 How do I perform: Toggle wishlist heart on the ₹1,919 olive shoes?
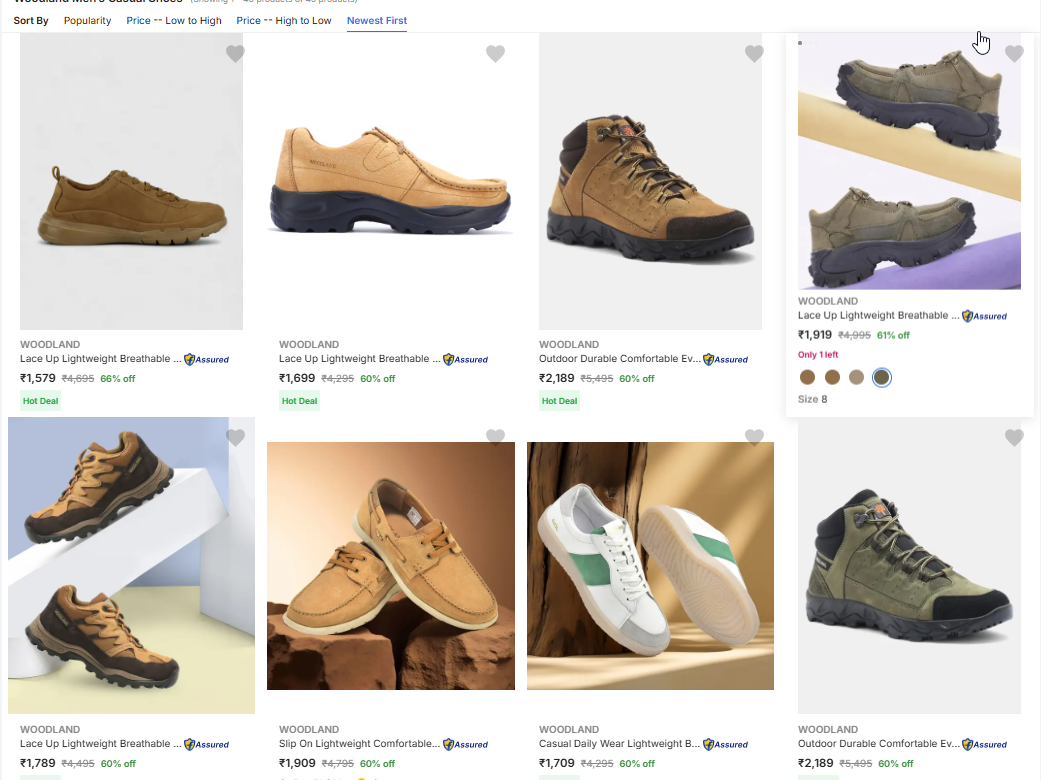[1014, 54]
